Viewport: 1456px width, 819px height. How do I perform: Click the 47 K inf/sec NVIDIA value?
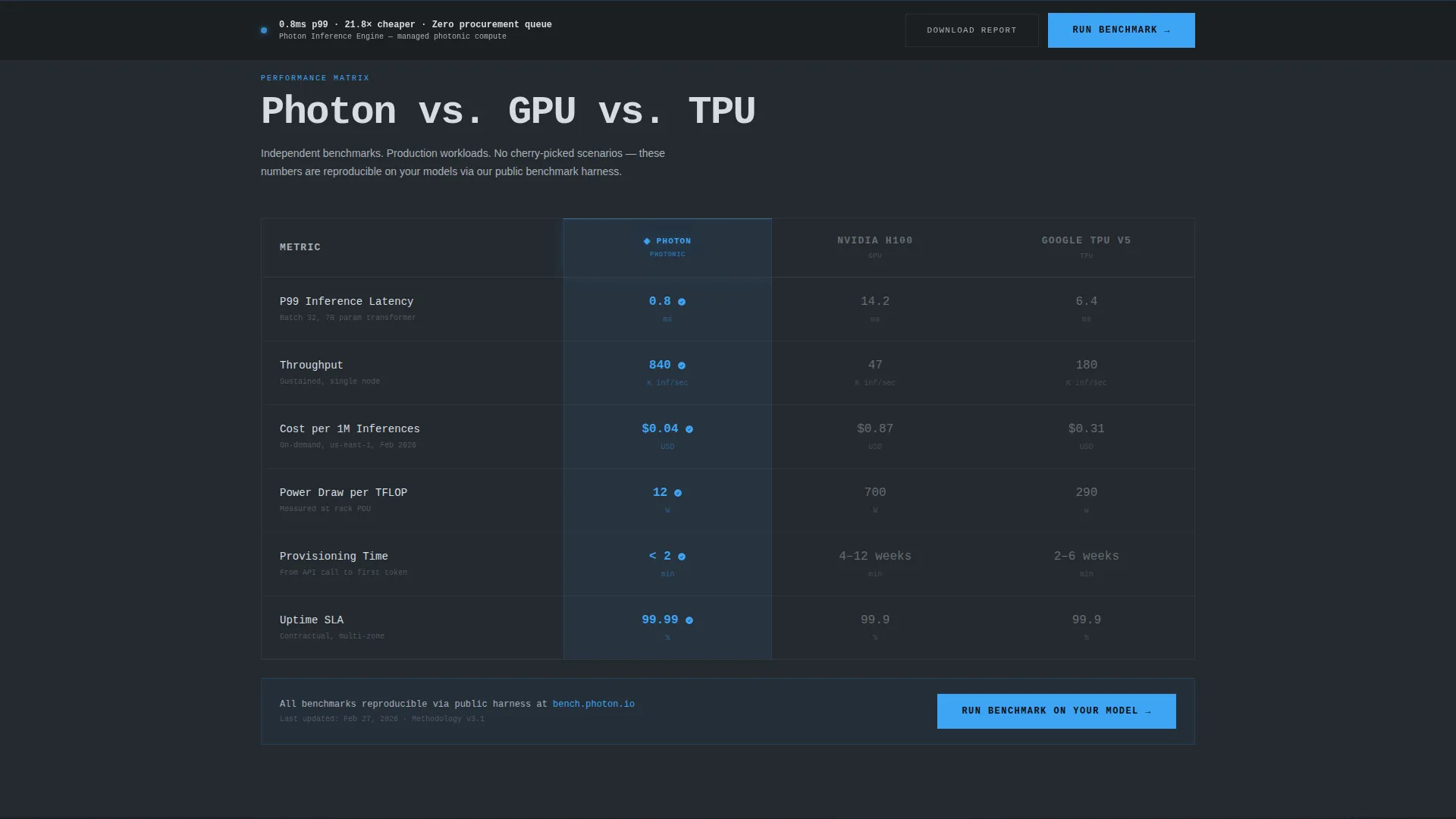pyautogui.click(x=875, y=366)
